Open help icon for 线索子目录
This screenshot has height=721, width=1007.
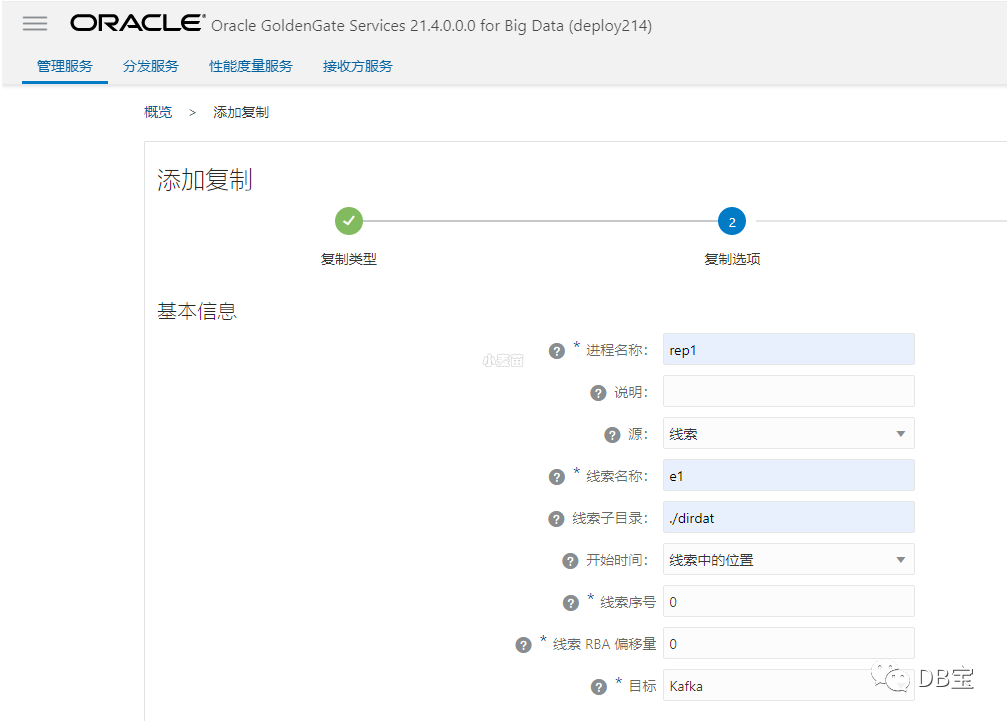[x=556, y=519]
